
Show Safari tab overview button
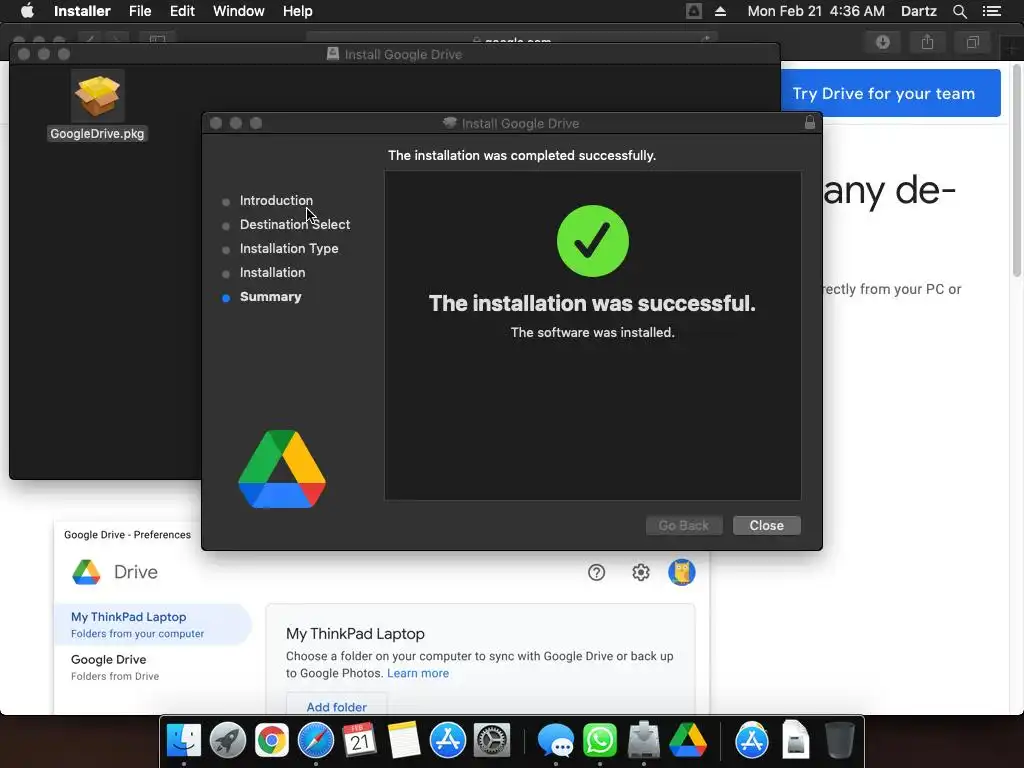click(x=972, y=42)
